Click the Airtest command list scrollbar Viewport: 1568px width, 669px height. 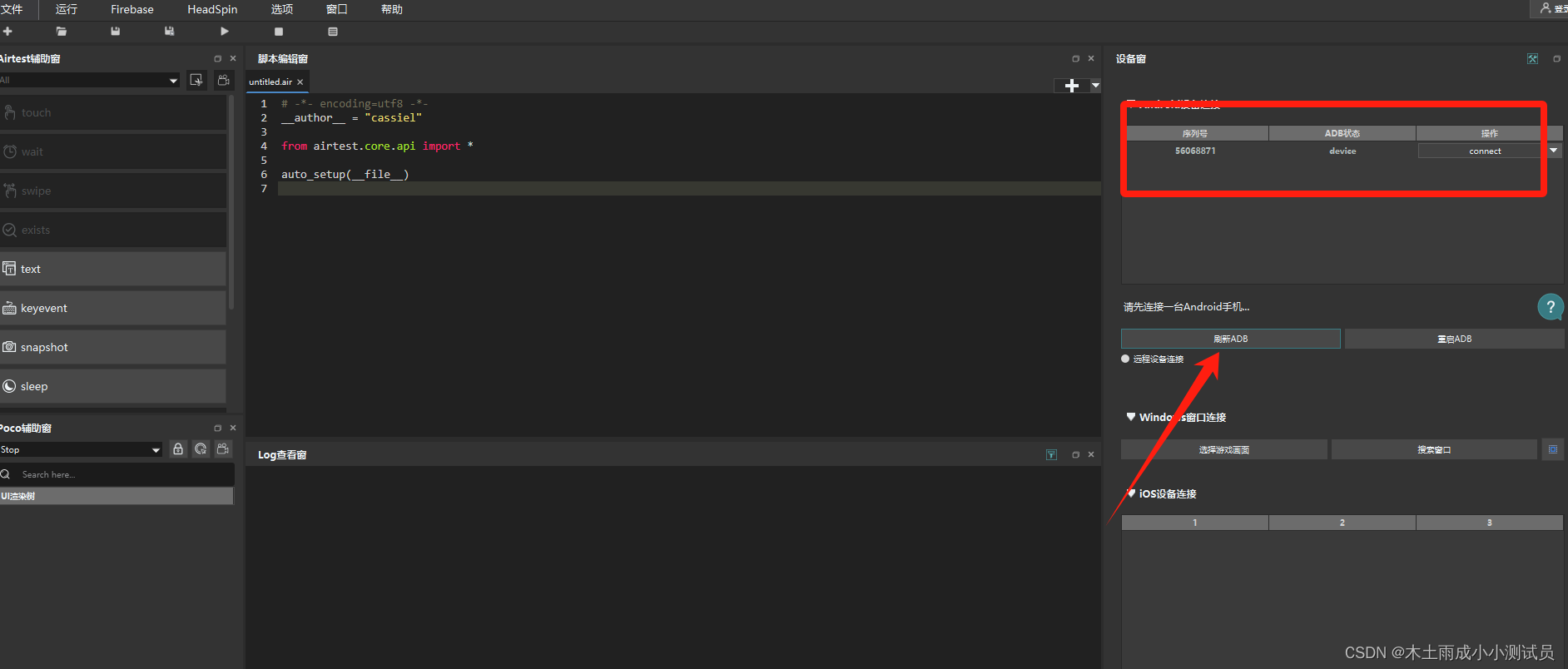(231, 202)
